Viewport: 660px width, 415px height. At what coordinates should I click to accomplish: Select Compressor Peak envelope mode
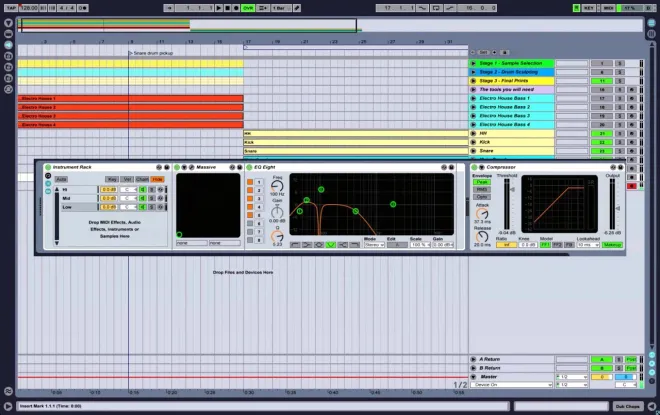482,182
